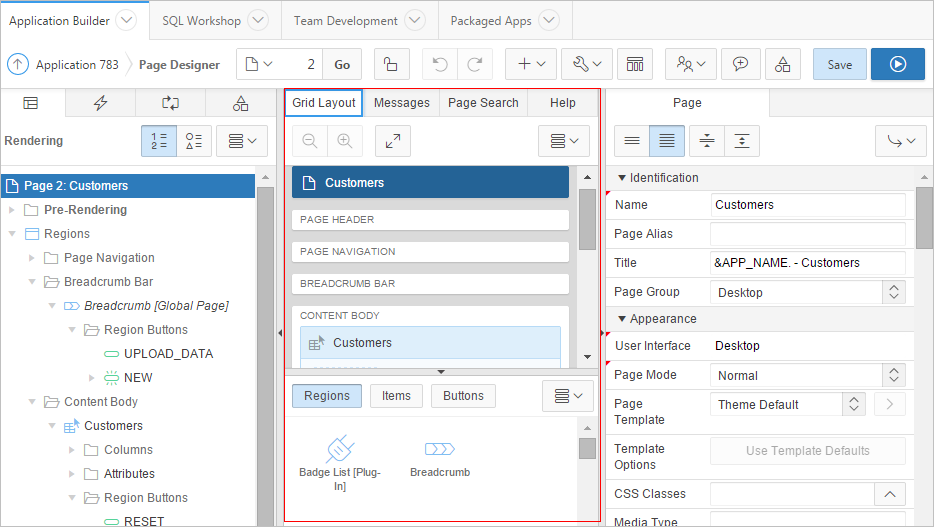Open the SQL Workshop tab
Screen dimensions: 934x527
215,20
